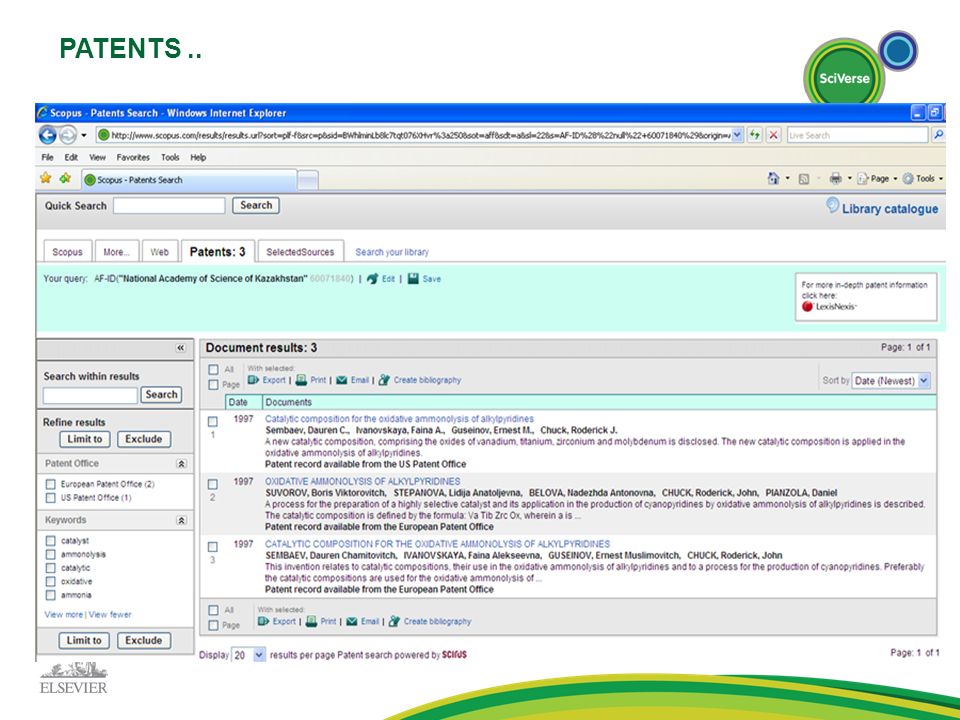Click the LexisNexis logo

829,307
